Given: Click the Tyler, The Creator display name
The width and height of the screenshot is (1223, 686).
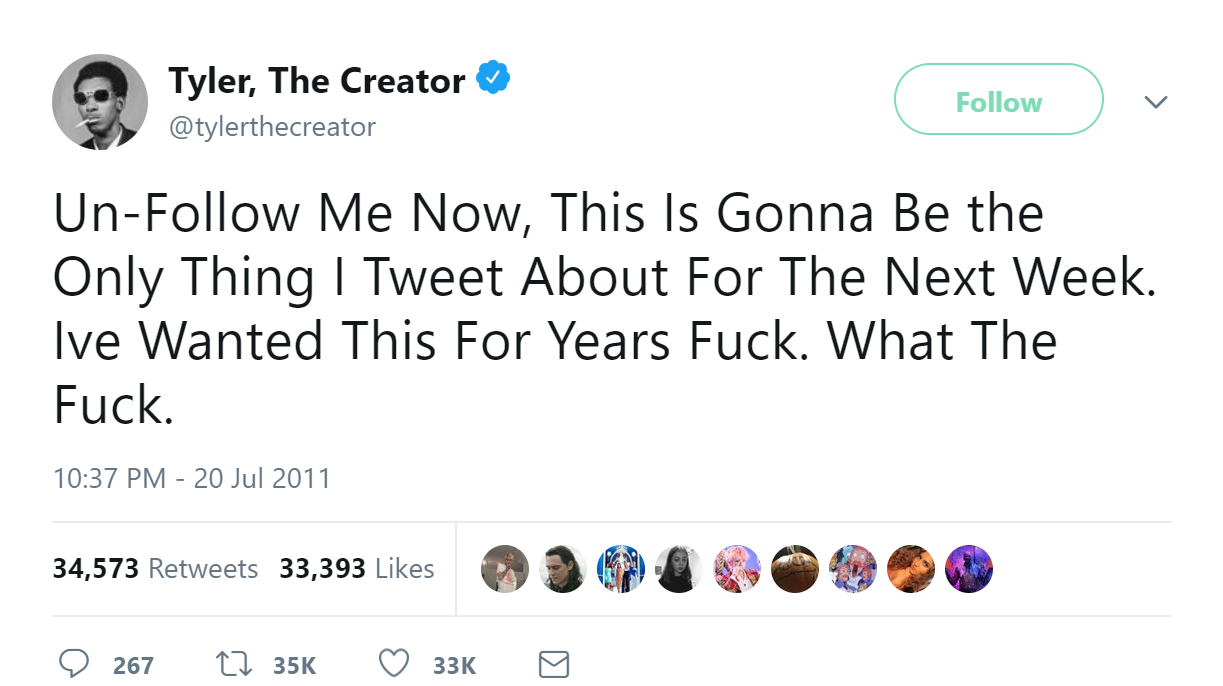Looking at the screenshot, I should pyautogui.click(x=317, y=81).
